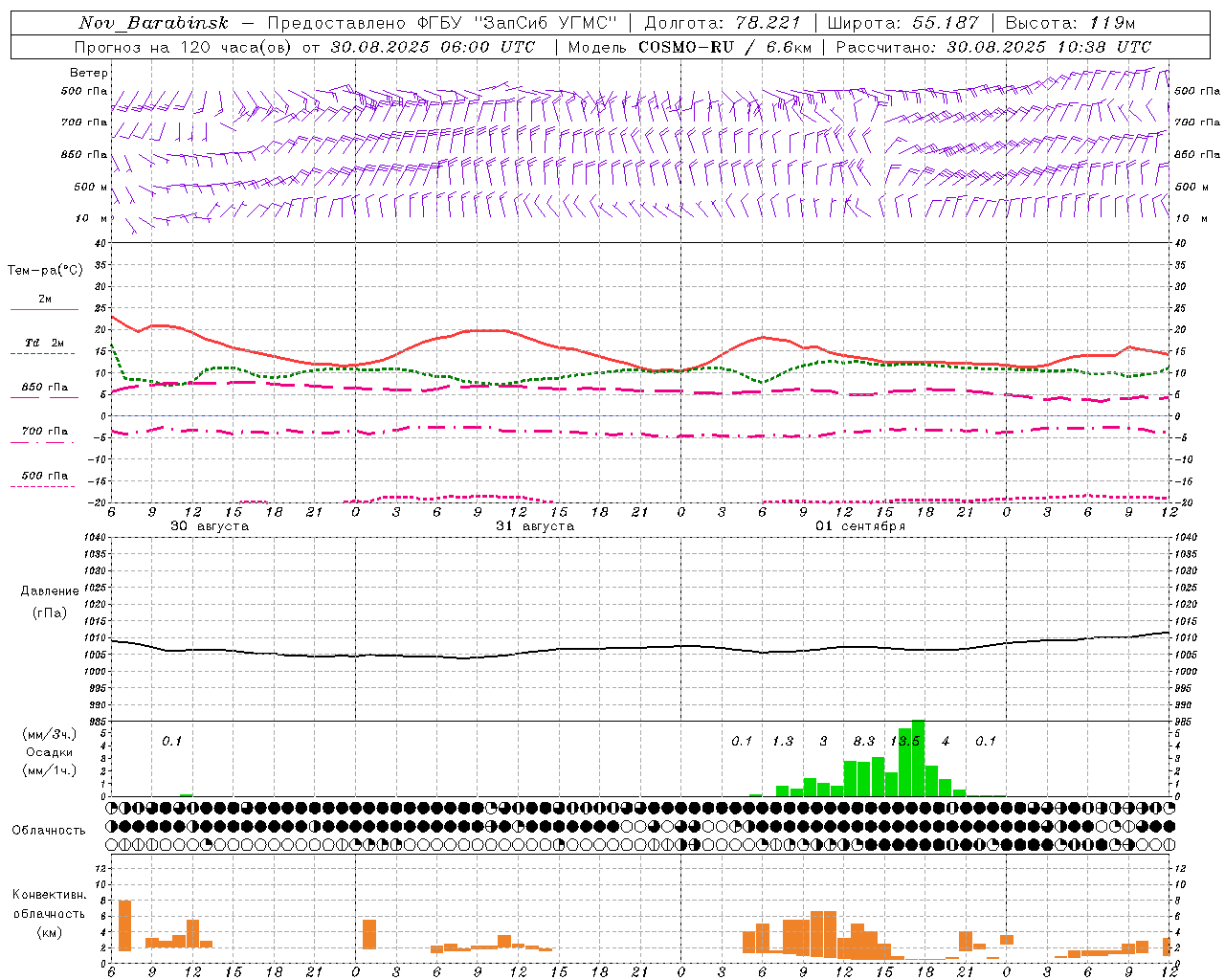This screenshot has height=980, width=1225.
Task: Click the 'Тем-ра(°C)' temperature panel label
Action: click(45, 271)
